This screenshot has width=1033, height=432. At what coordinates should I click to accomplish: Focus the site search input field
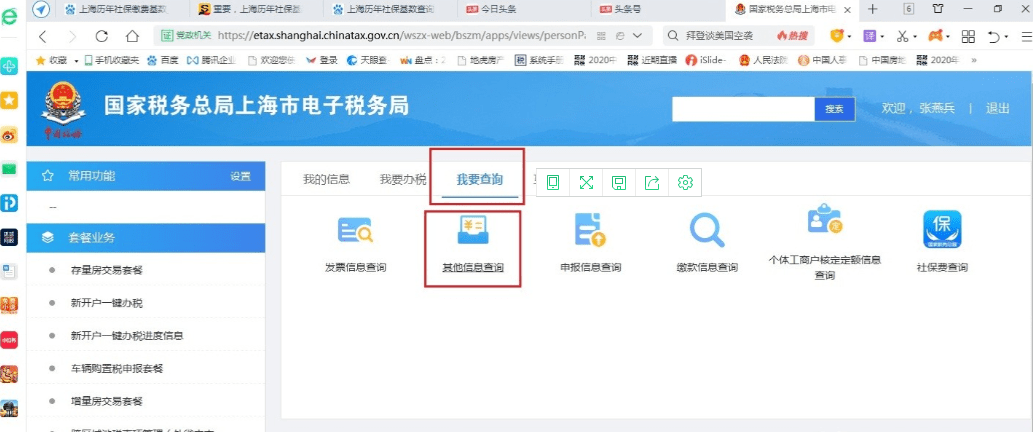[x=743, y=109]
